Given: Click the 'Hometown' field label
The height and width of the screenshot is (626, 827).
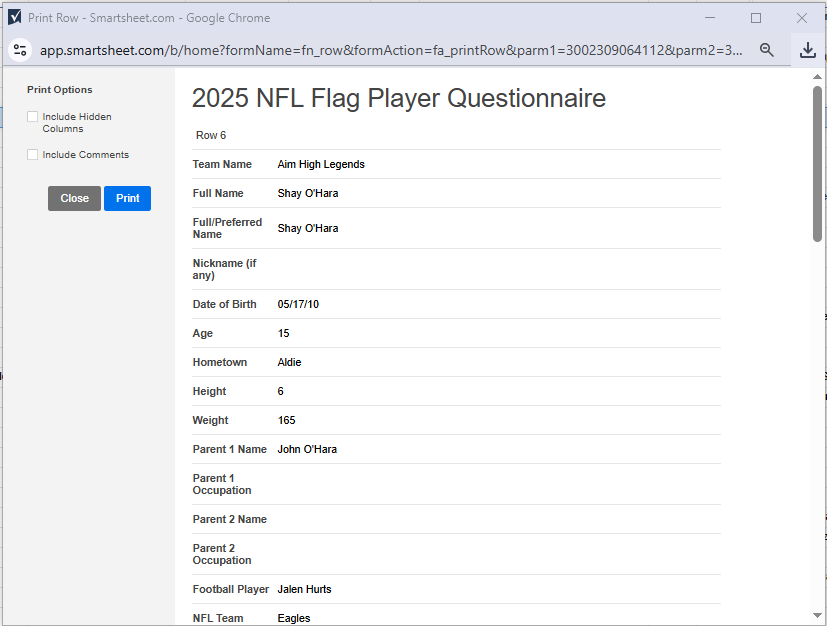Looking at the screenshot, I should (x=219, y=362).
